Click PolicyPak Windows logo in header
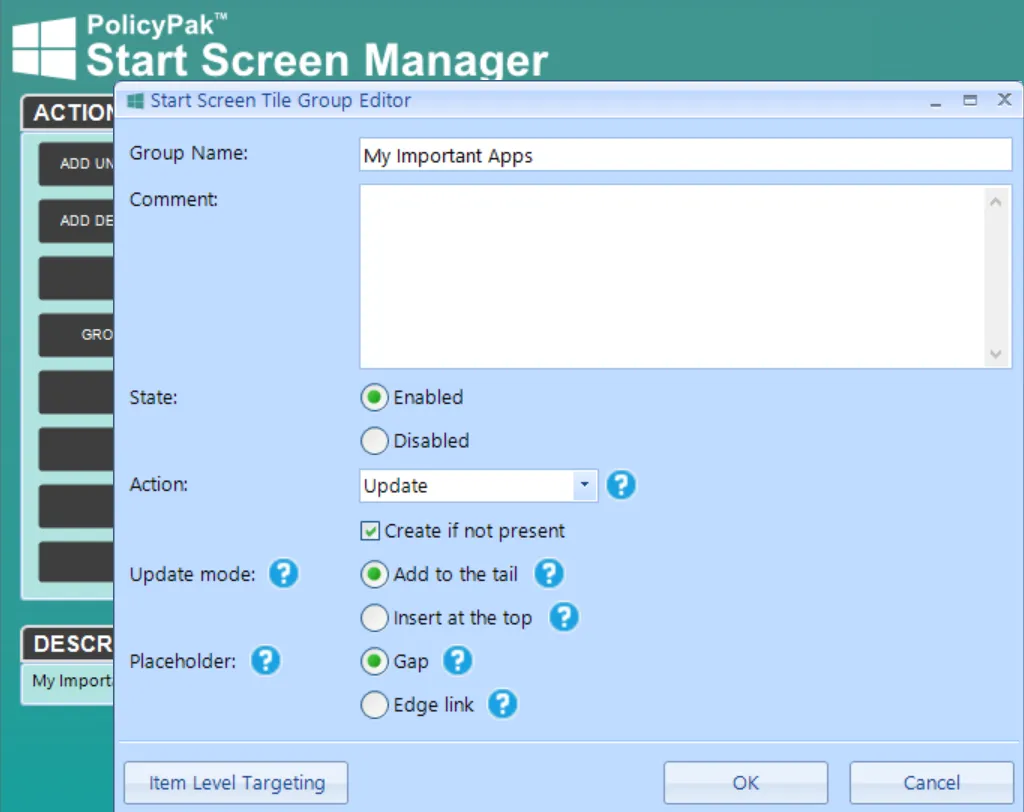 tap(44, 48)
